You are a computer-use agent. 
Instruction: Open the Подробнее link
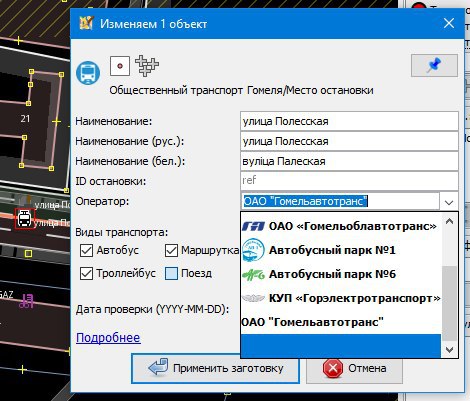tap(108, 338)
